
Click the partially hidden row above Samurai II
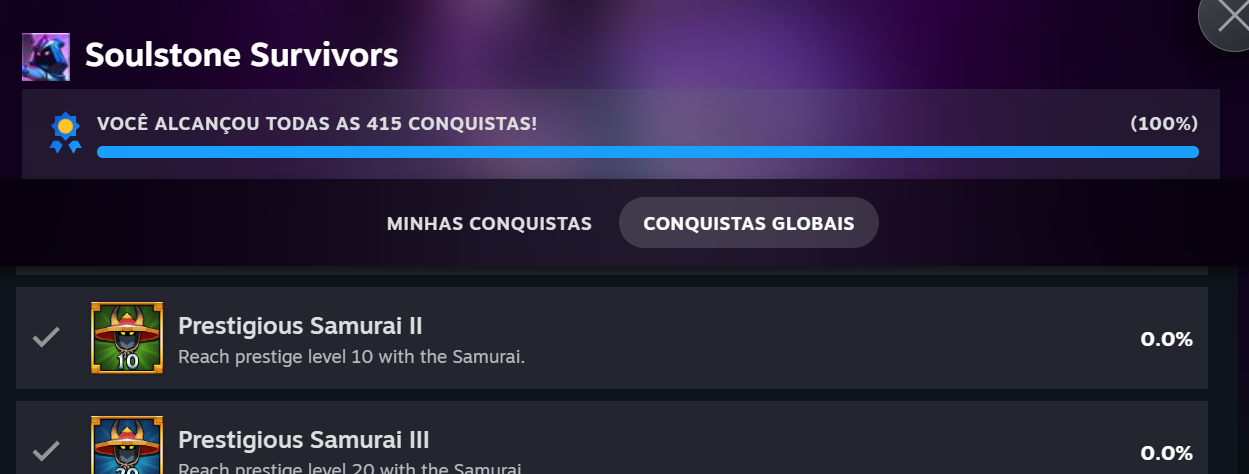coord(611,271)
